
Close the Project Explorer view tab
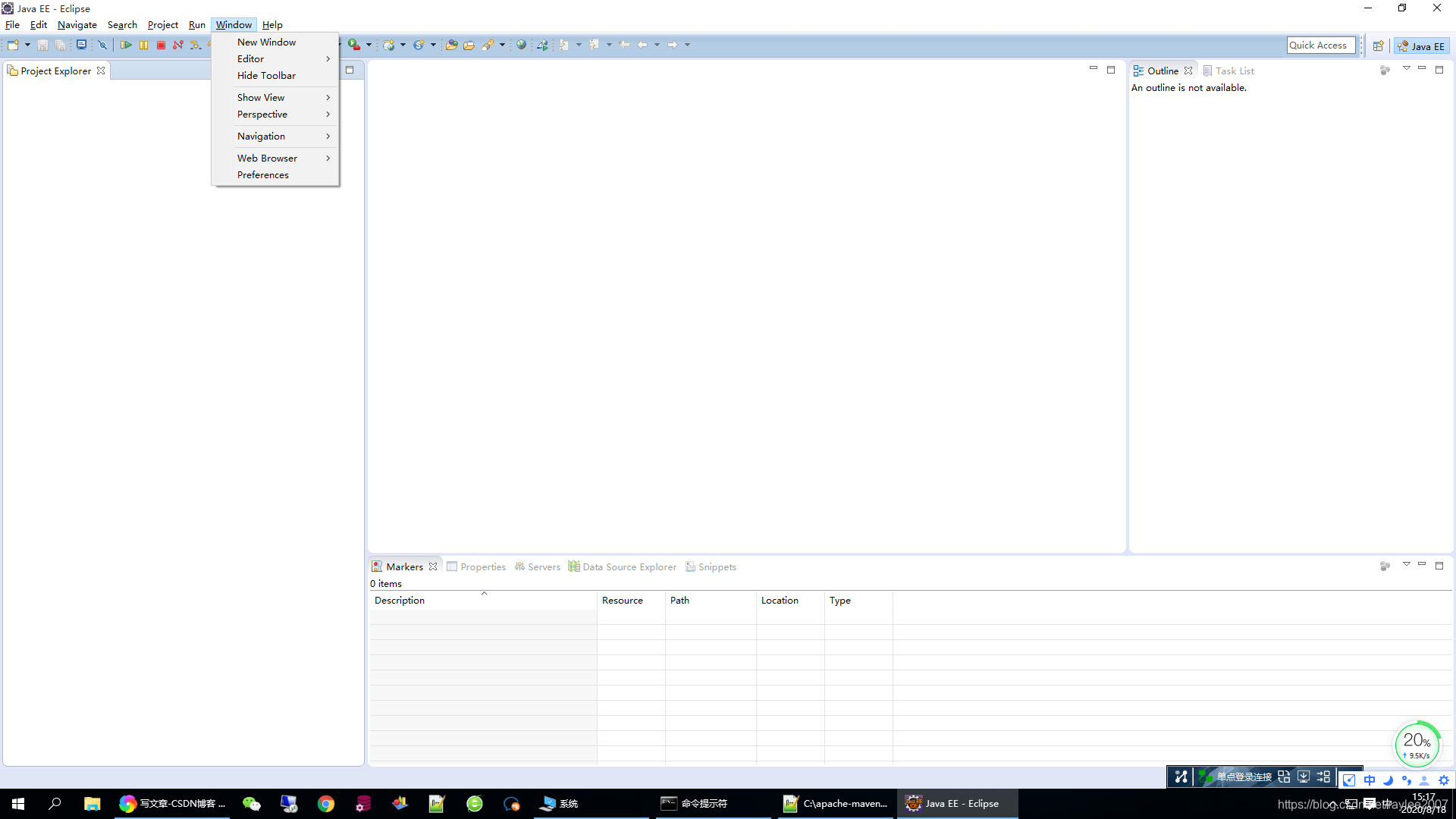(101, 71)
